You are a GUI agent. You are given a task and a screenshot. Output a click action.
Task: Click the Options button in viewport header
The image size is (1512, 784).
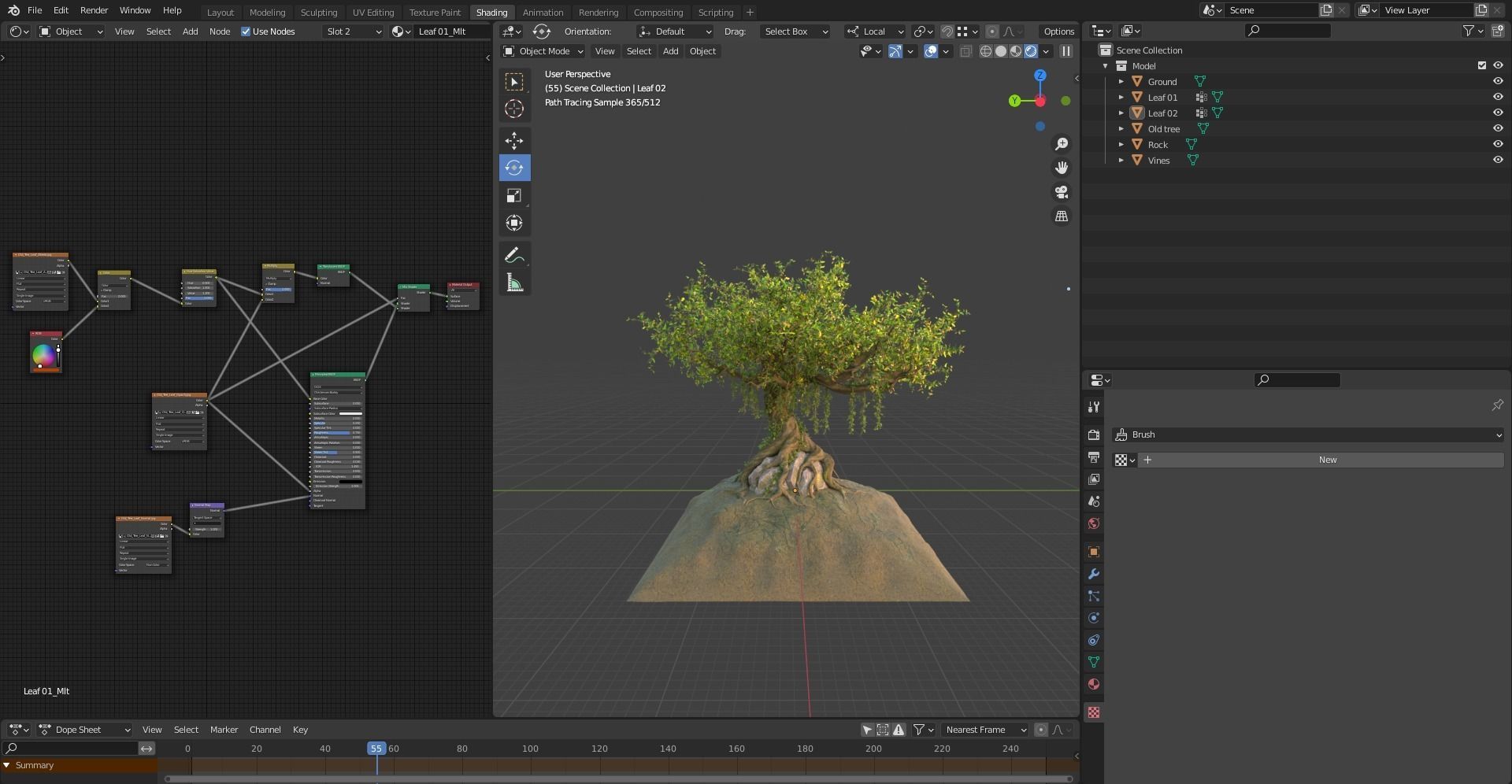click(1058, 31)
